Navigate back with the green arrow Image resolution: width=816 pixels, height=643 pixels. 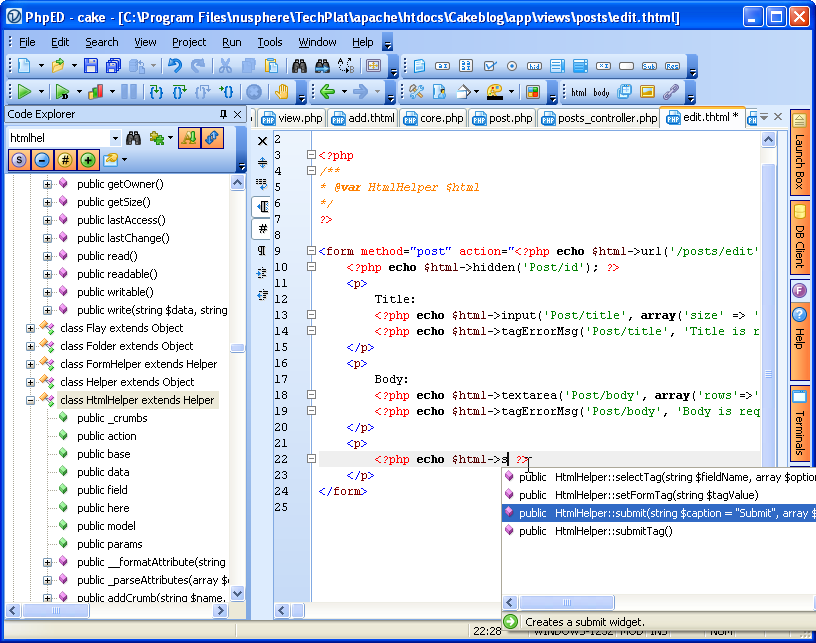coord(327,92)
